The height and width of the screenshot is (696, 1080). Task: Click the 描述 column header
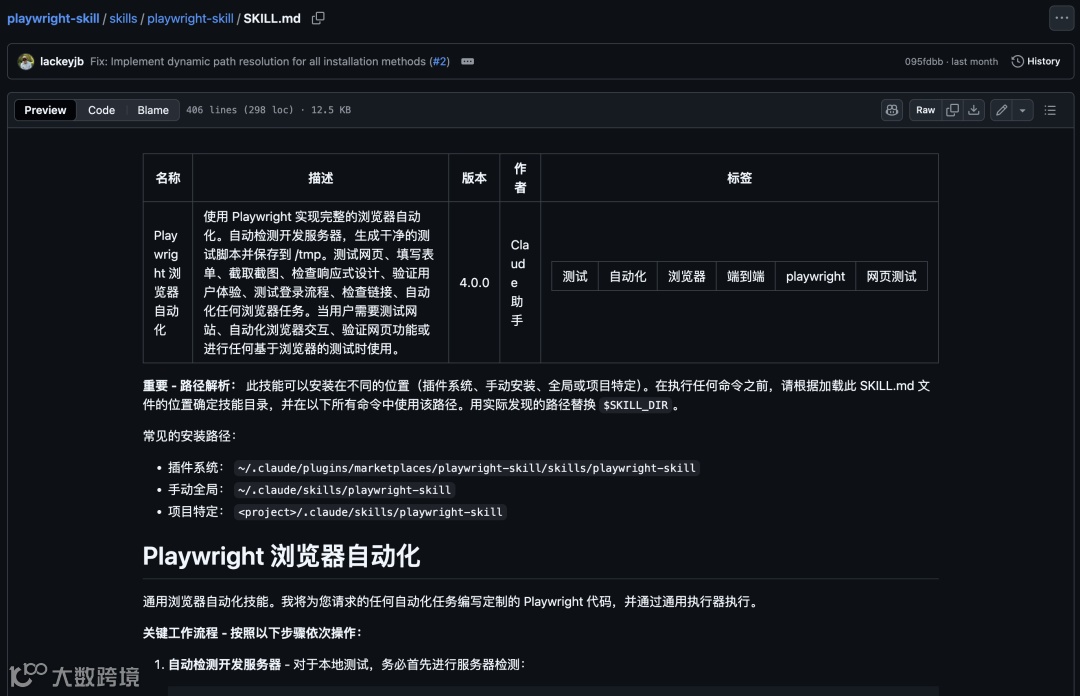click(x=320, y=178)
